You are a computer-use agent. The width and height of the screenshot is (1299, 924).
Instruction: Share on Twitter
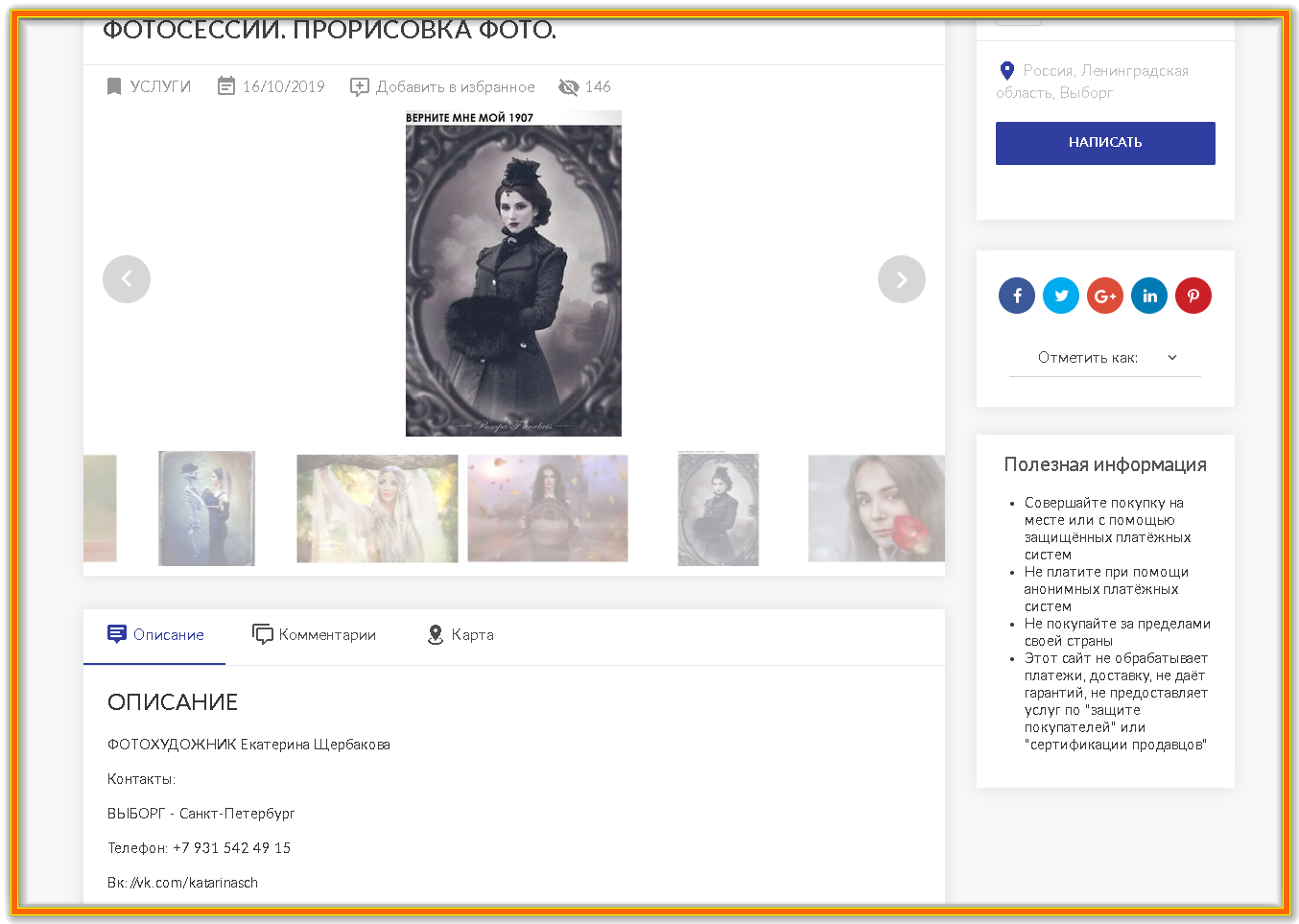(x=1061, y=296)
